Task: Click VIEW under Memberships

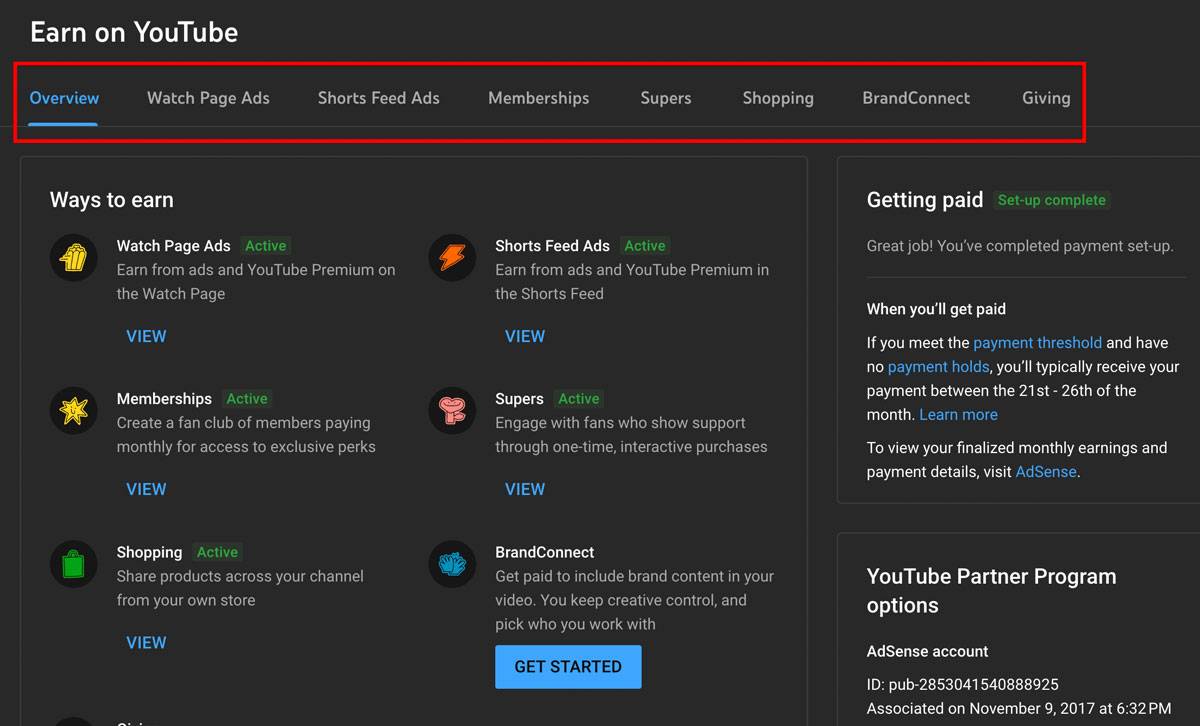Action: pyautogui.click(x=146, y=489)
